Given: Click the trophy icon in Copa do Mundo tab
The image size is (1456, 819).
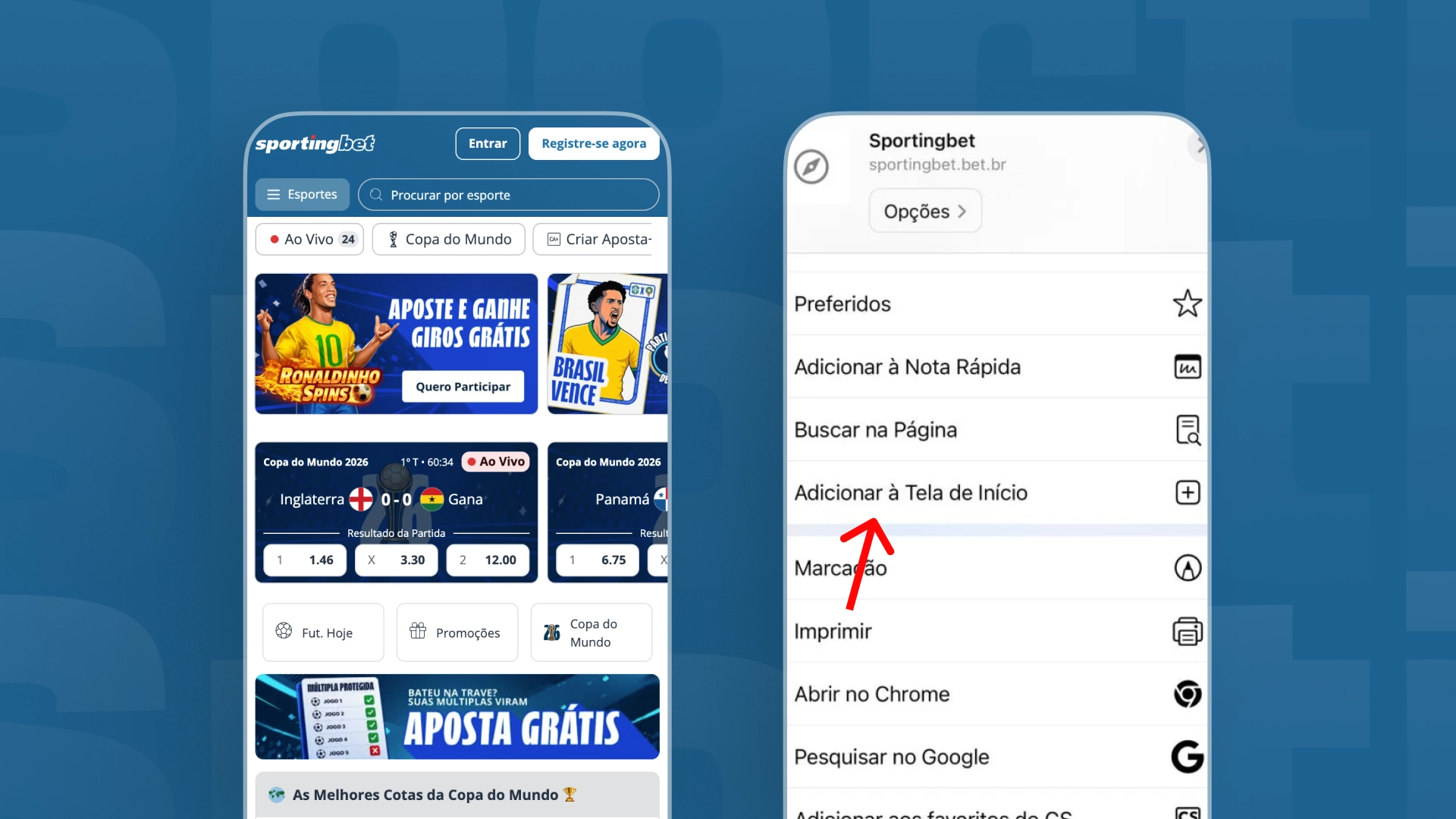Looking at the screenshot, I should tap(393, 239).
